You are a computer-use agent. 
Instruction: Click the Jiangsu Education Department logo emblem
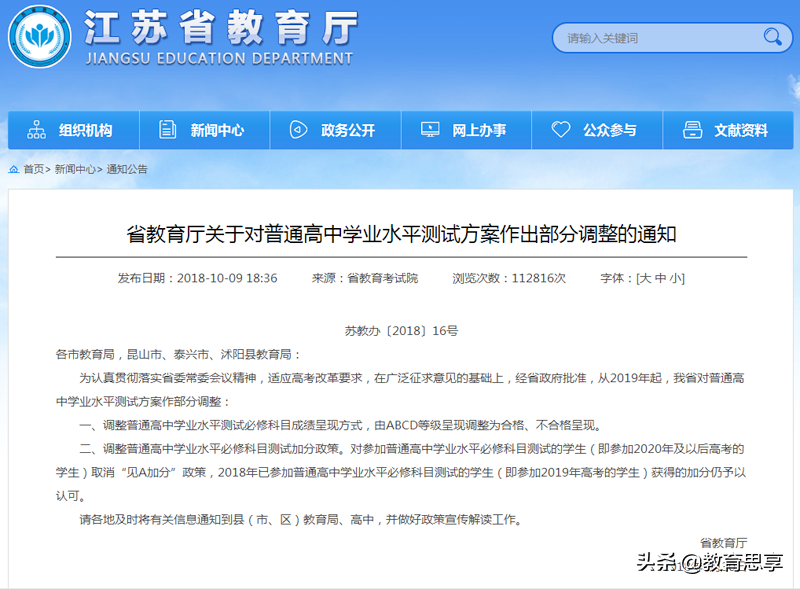pos(40,38)
